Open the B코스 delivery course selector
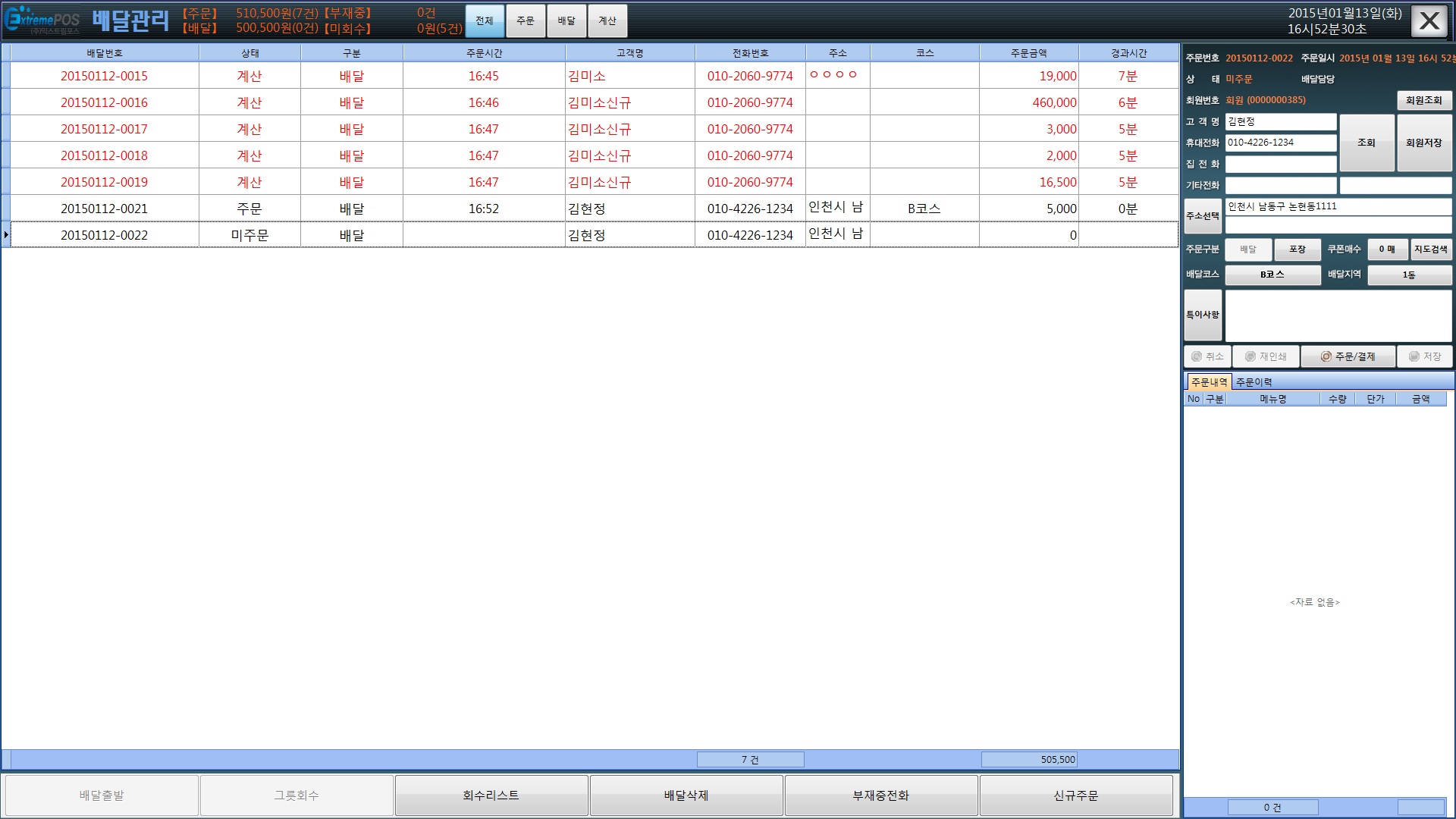Image resolution: width=1456 pixels, height=819 pixels. (x=1272, y=275)
